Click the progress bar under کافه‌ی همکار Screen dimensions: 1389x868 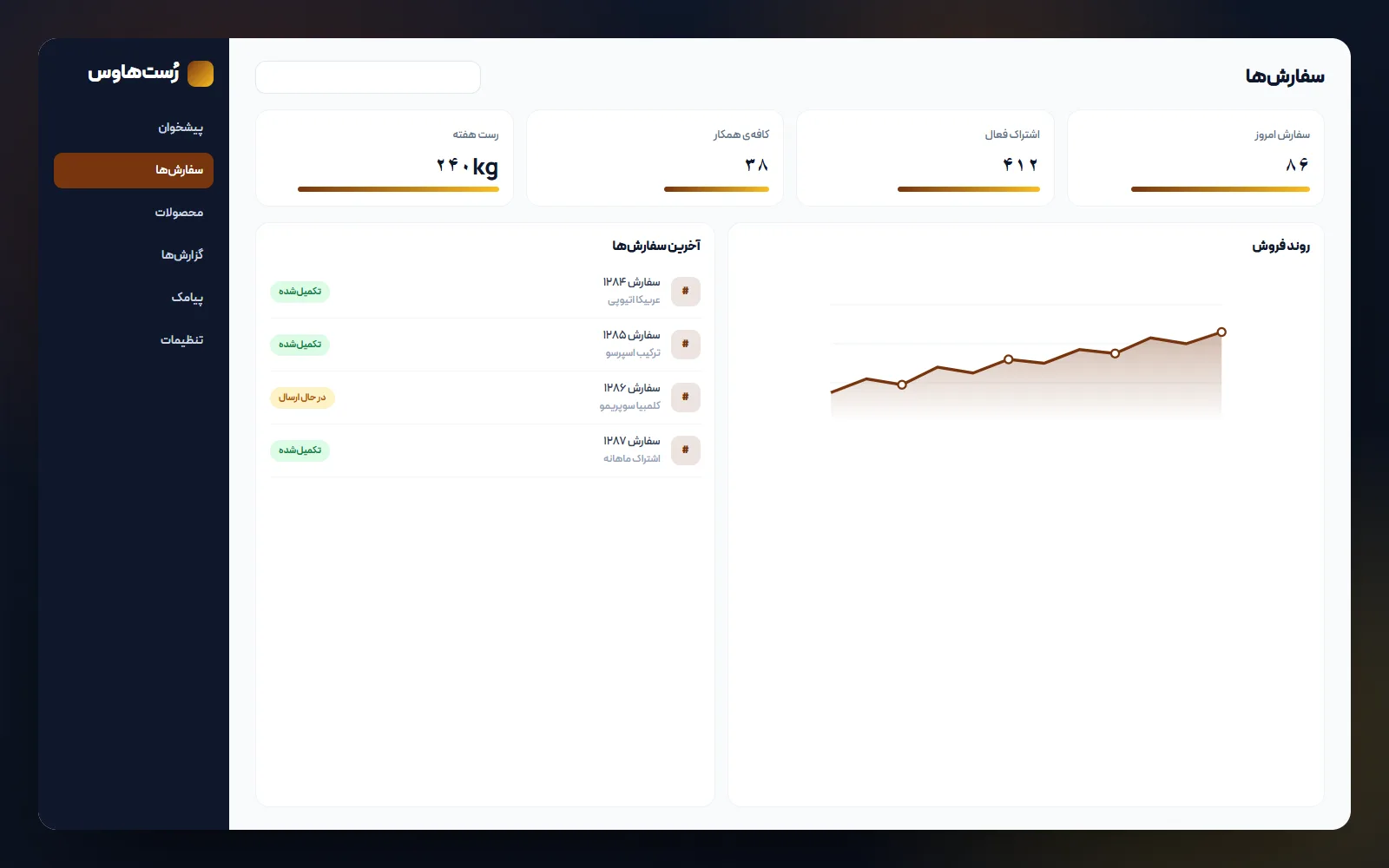tap(716, 189)
